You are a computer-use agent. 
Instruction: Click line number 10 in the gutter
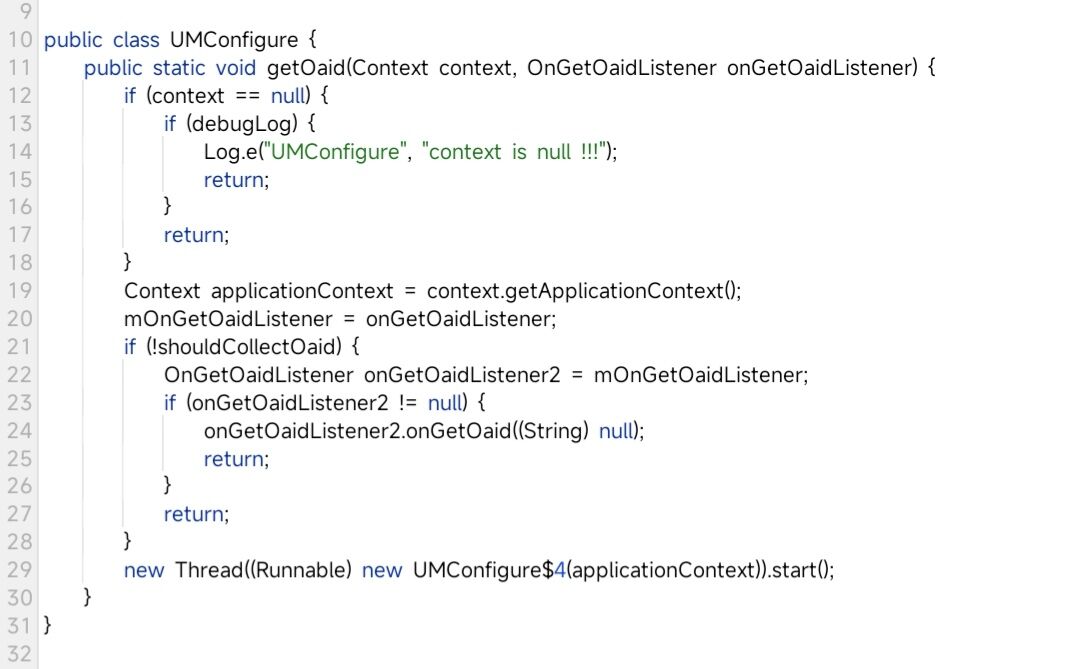click(x=20, y=41)
